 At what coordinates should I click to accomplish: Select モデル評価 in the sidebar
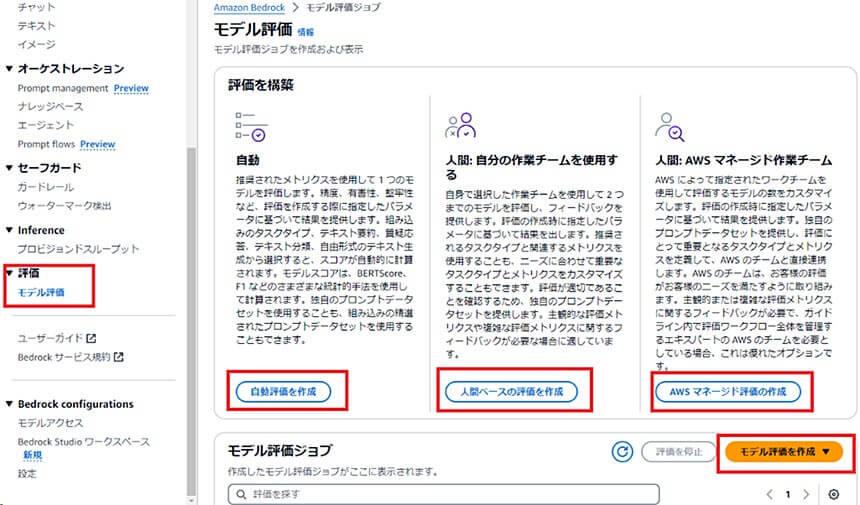coord(41,292)
